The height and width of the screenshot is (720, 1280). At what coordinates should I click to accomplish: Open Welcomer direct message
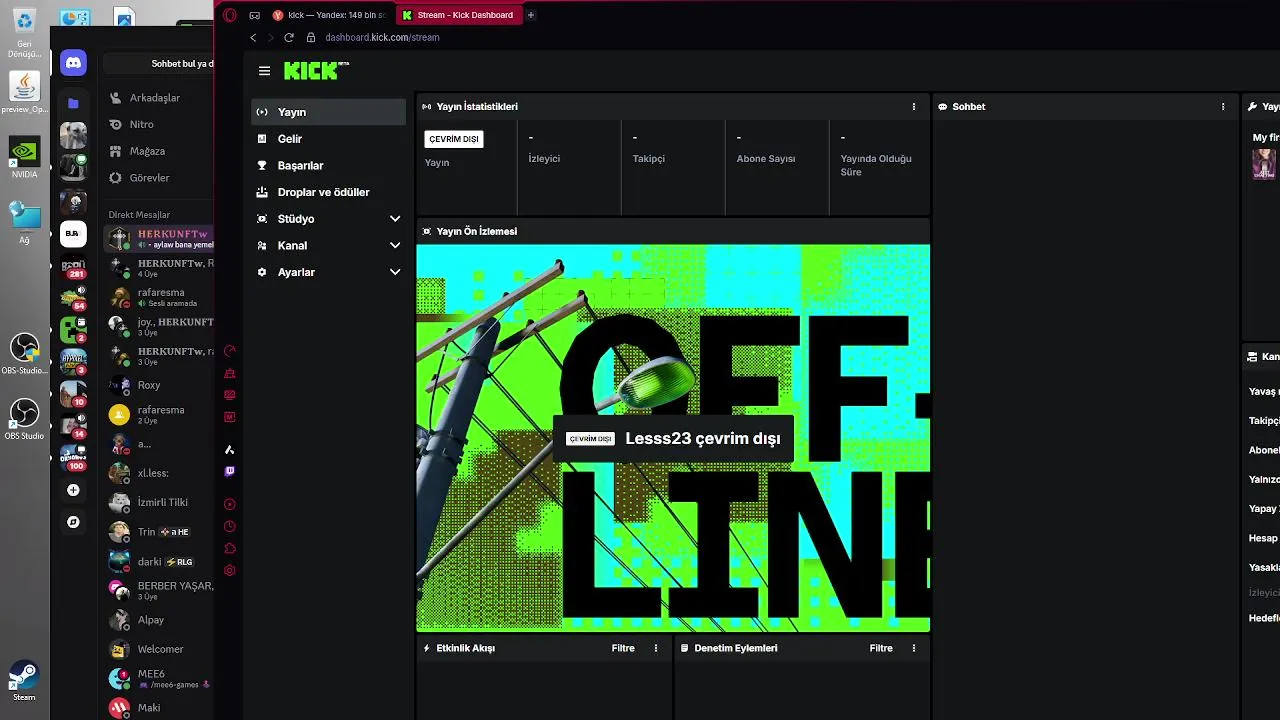tap(160, 649)
